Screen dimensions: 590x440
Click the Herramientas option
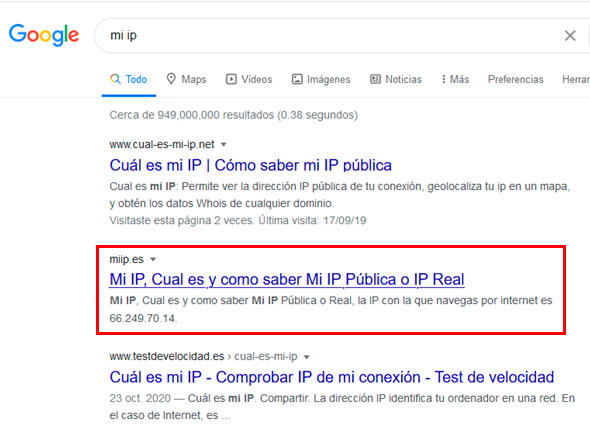(x=576, y=79)
